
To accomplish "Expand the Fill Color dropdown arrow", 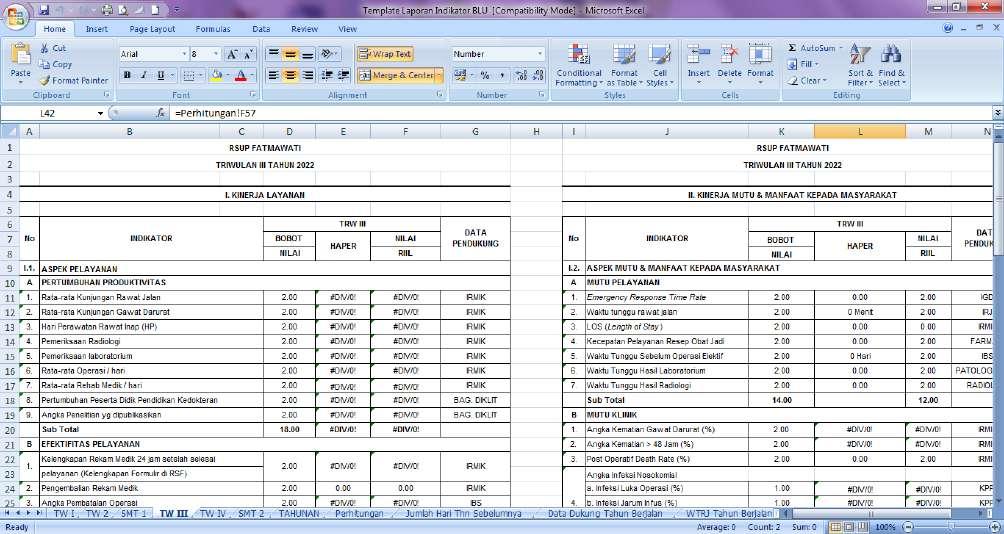I will (x=227, y=76).
